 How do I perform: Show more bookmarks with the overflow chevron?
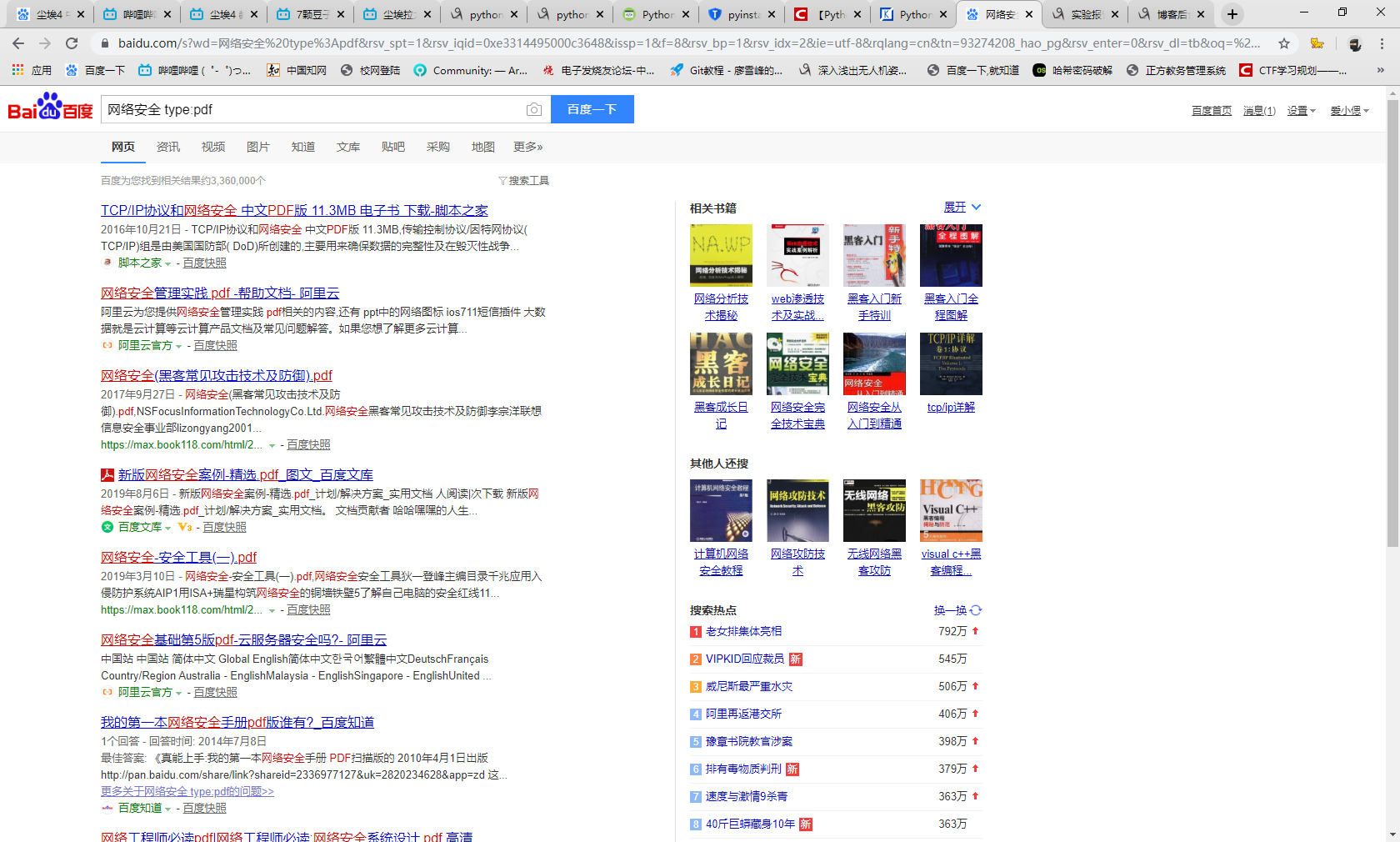tap(1381, 71)
